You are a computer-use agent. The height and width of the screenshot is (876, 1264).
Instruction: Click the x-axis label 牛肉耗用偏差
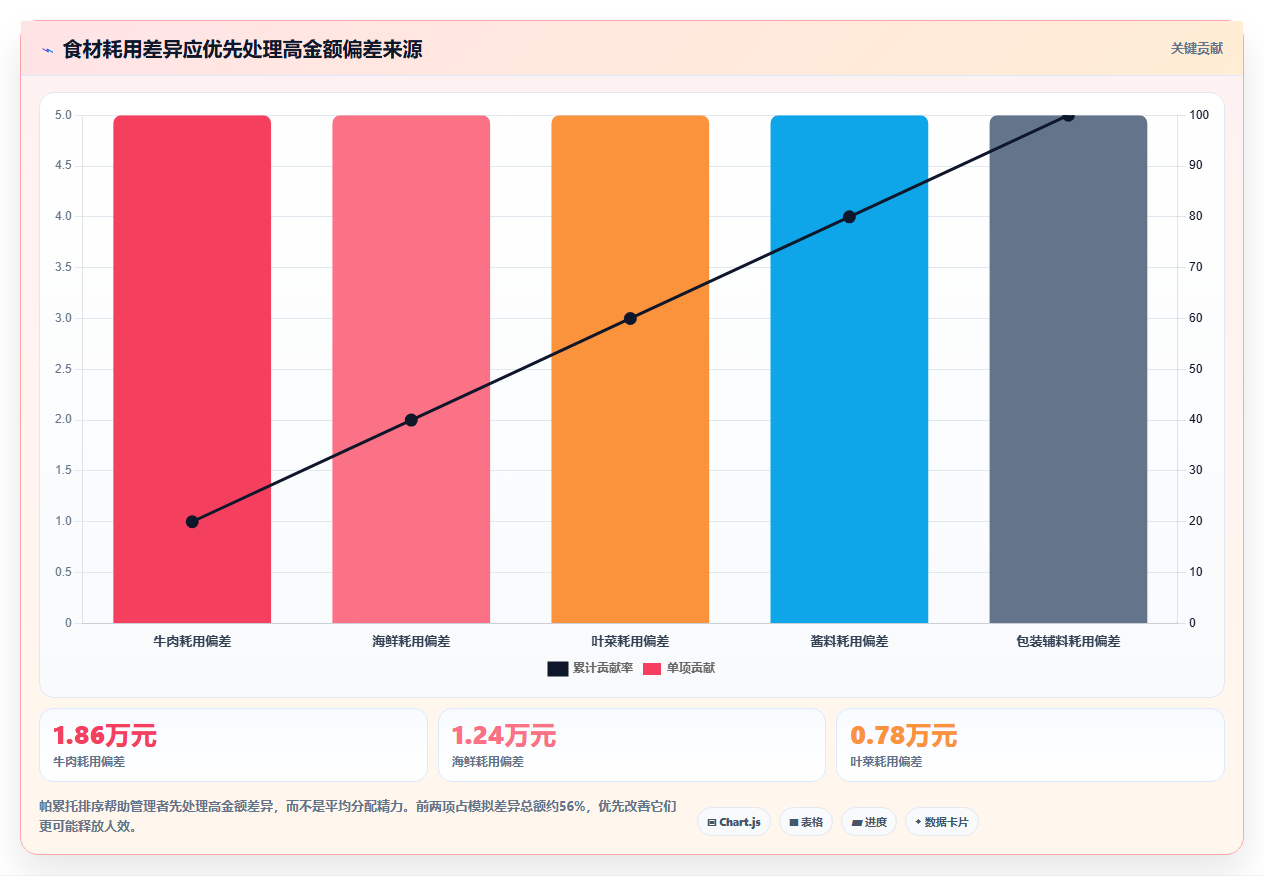coord(192,641)
